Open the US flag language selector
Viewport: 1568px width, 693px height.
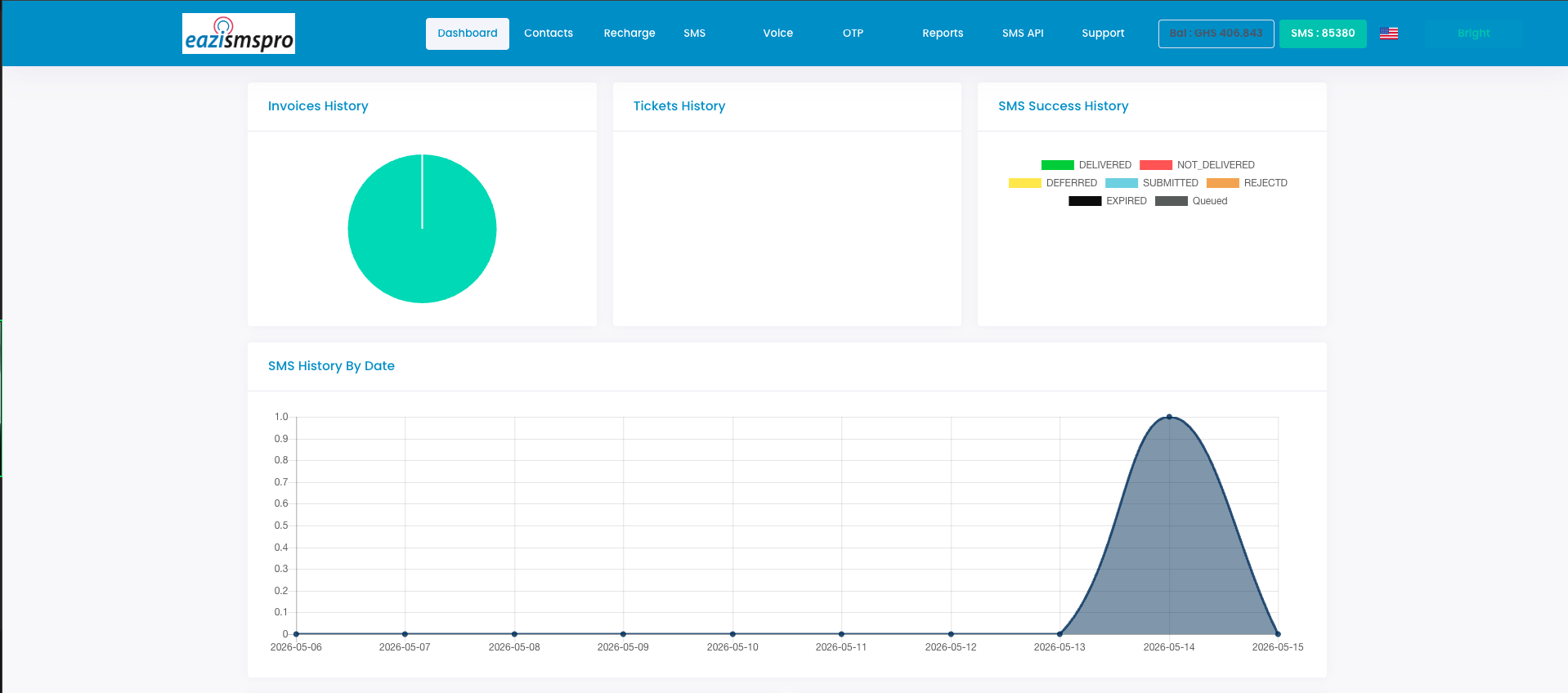pos(1388,34)
